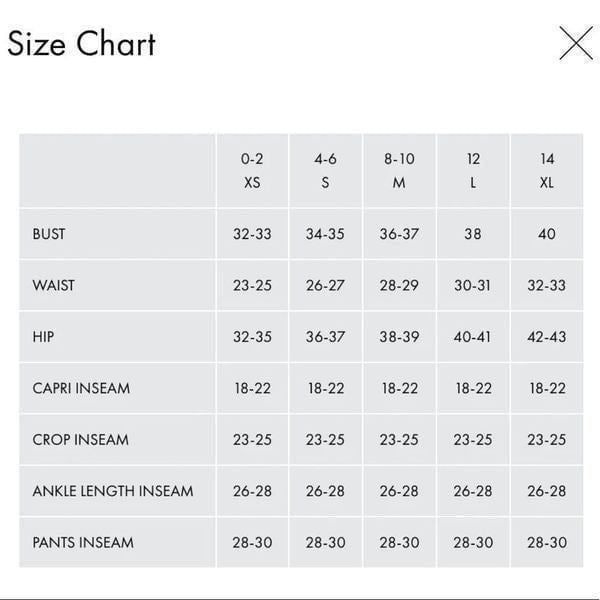Select the 4-6 S column header
Screen dimensions: 600x600
pos(325,171)
